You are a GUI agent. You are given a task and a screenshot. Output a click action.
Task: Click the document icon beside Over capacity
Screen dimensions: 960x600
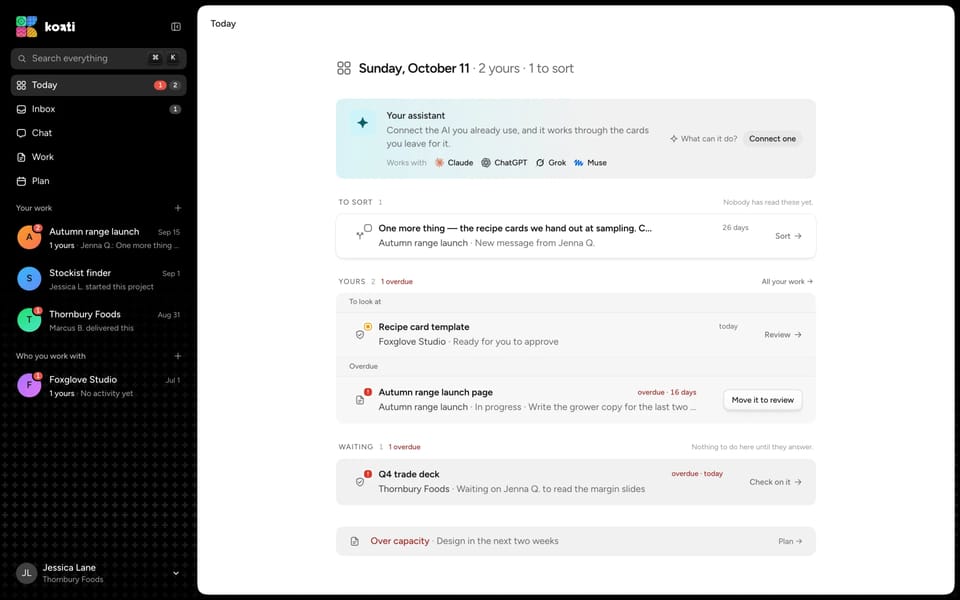click(354, 541)
